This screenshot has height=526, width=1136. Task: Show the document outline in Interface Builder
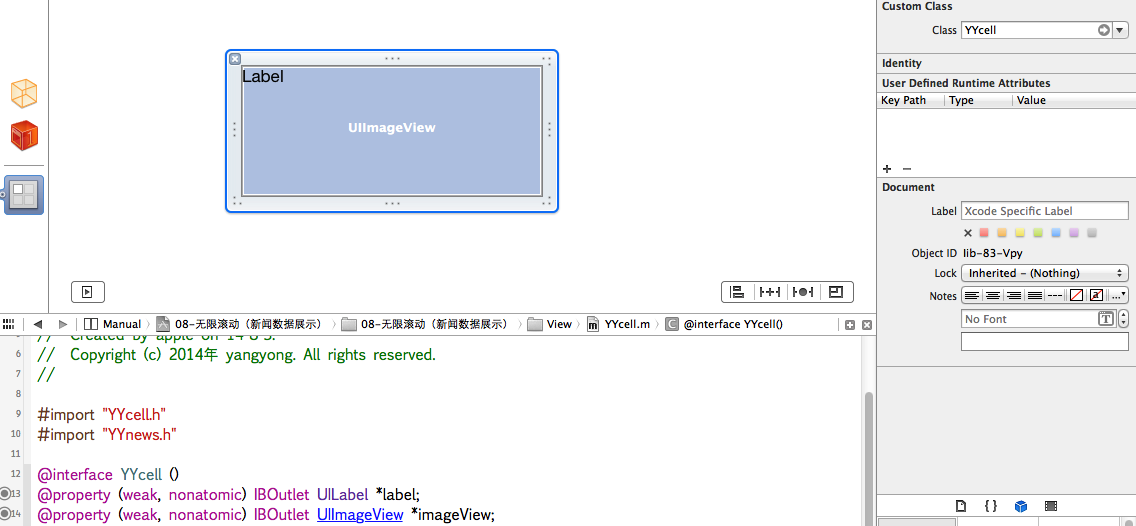click(88, 292)
